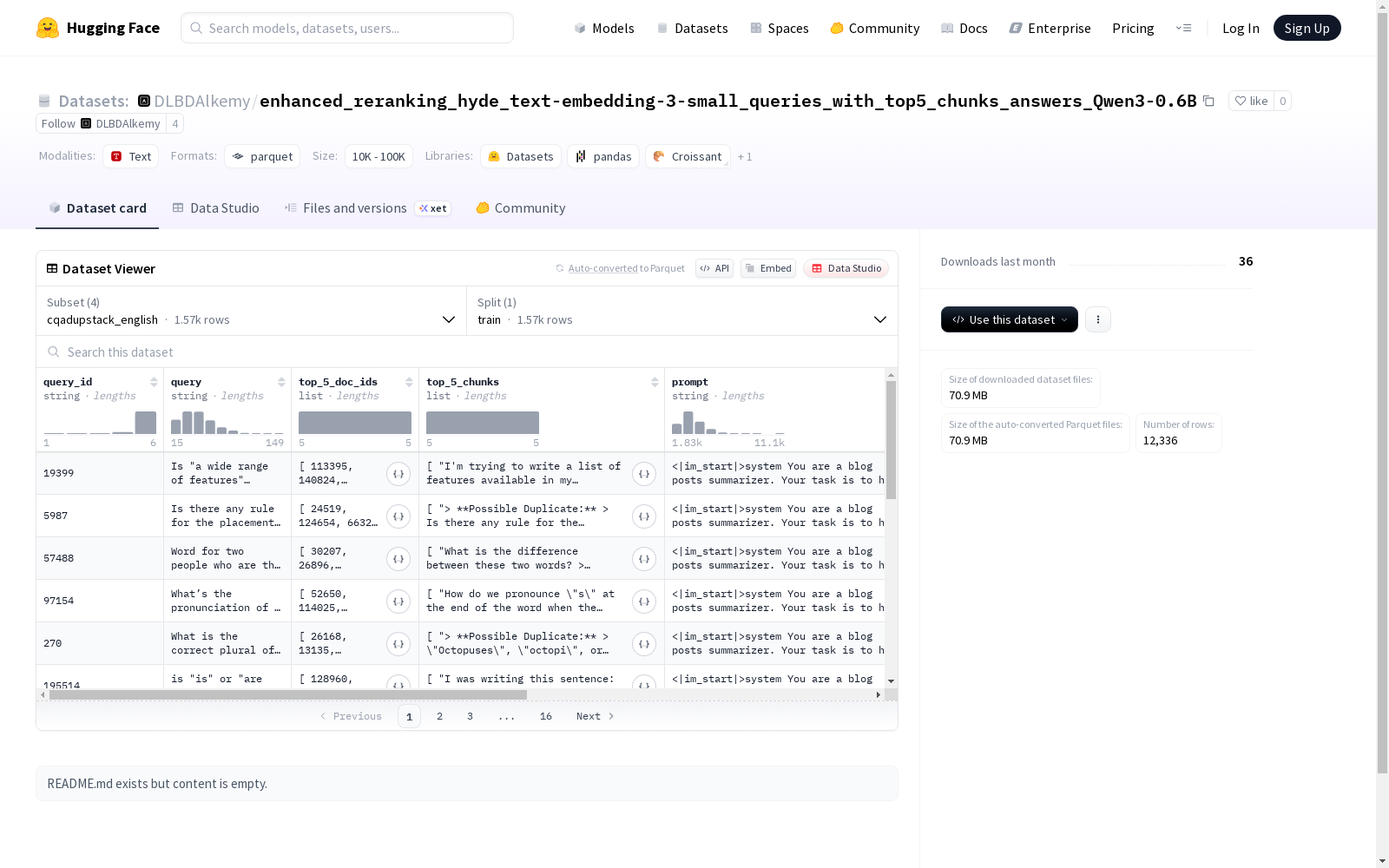Viewport: 1389px width, 868px height.
Task: Go to page 3 of the table
Action: (471, 716)
